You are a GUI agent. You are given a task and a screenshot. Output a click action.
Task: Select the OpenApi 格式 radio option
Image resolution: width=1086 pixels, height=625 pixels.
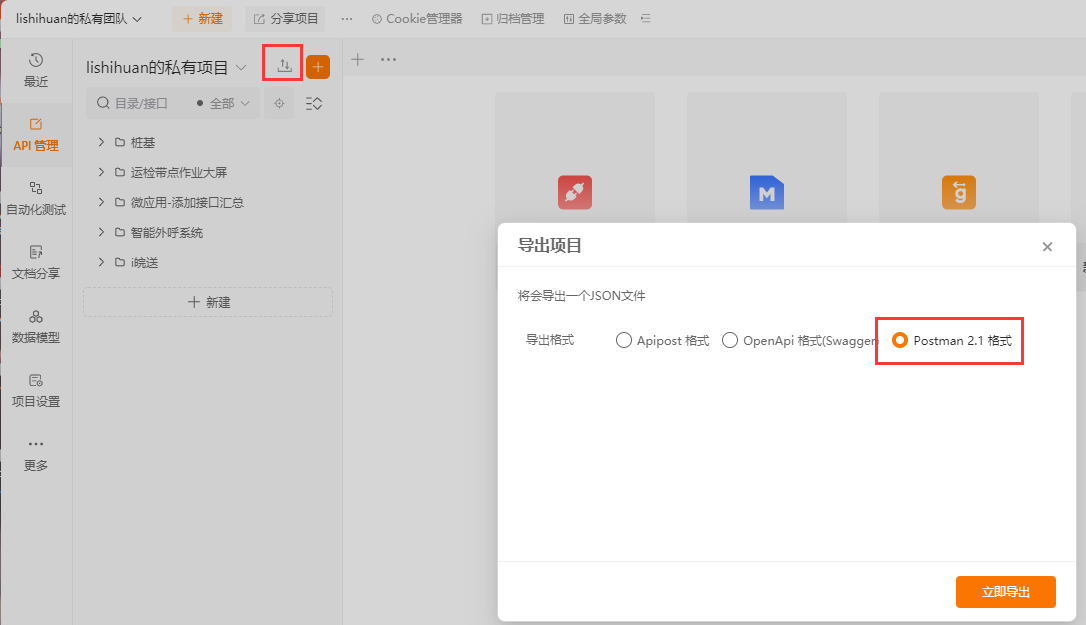coord(730,340)
